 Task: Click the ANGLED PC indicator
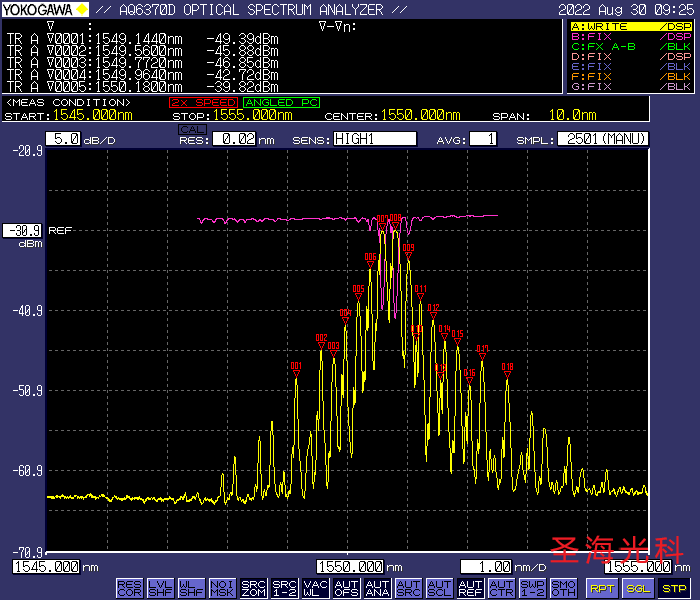click(x=282, y=103)
